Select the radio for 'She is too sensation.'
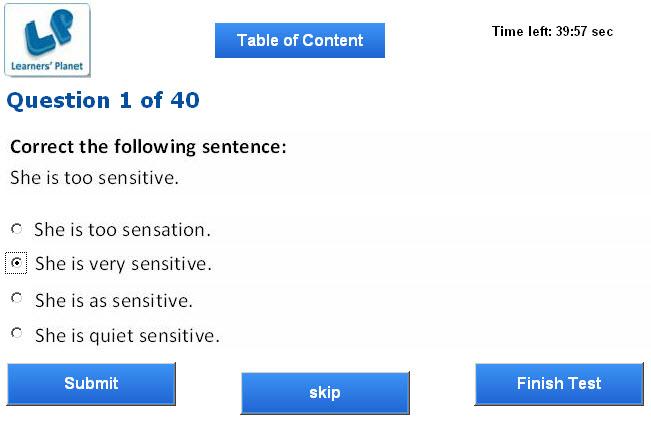 (17, 229)
